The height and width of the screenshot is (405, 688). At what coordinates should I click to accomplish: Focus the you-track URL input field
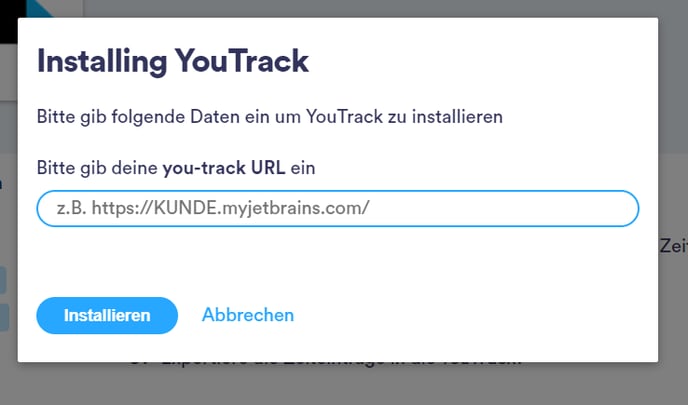337,208
